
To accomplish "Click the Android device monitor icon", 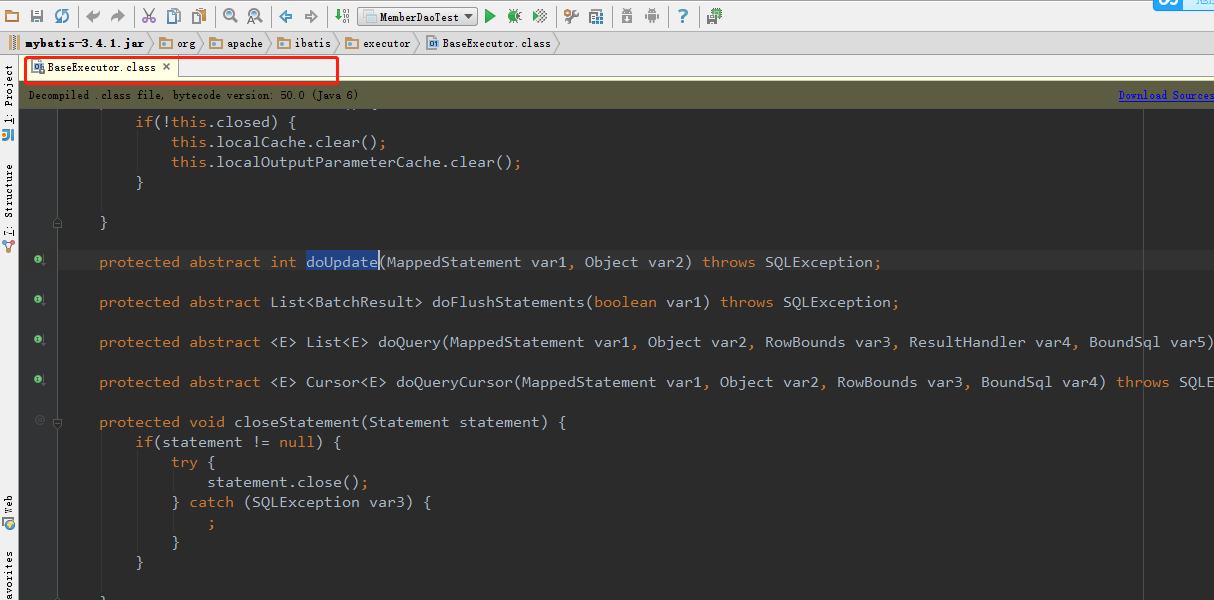I will pyautogui.click(x=652, y=16).
